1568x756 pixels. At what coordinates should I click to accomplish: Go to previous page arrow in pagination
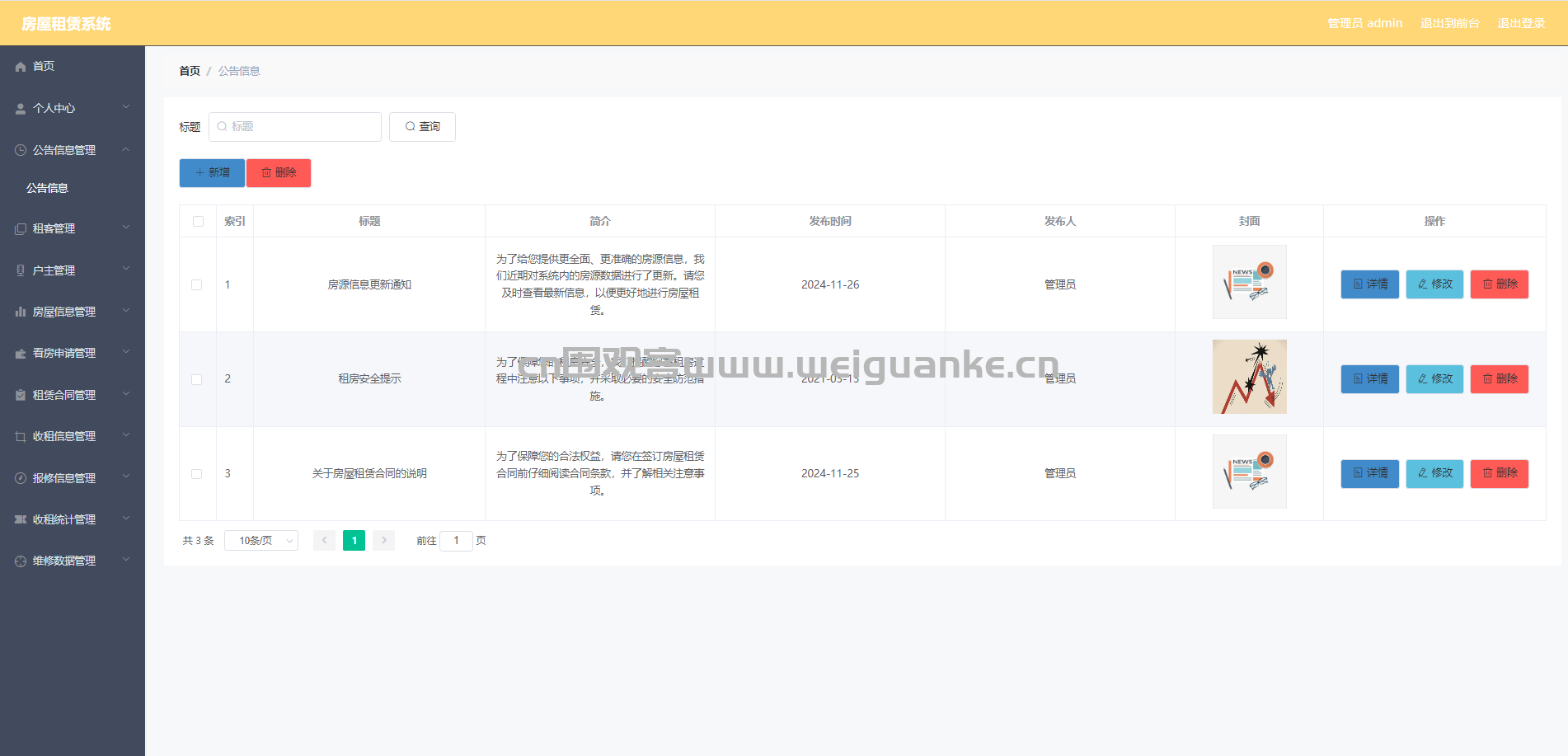pyautogui.click(x=324, y=540)
